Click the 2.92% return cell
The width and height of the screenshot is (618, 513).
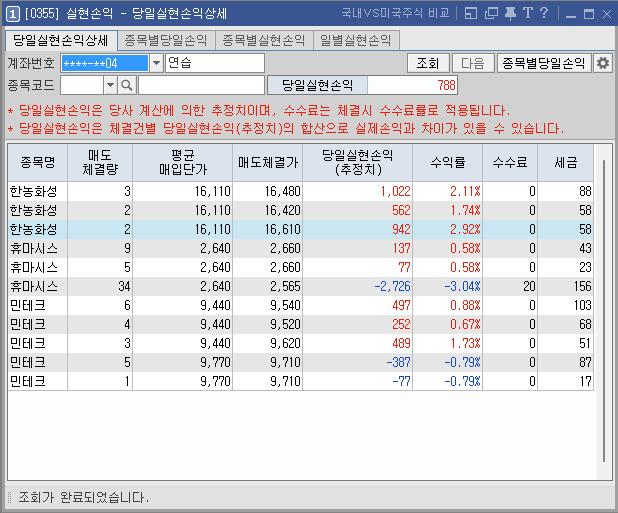click(447, 229)
